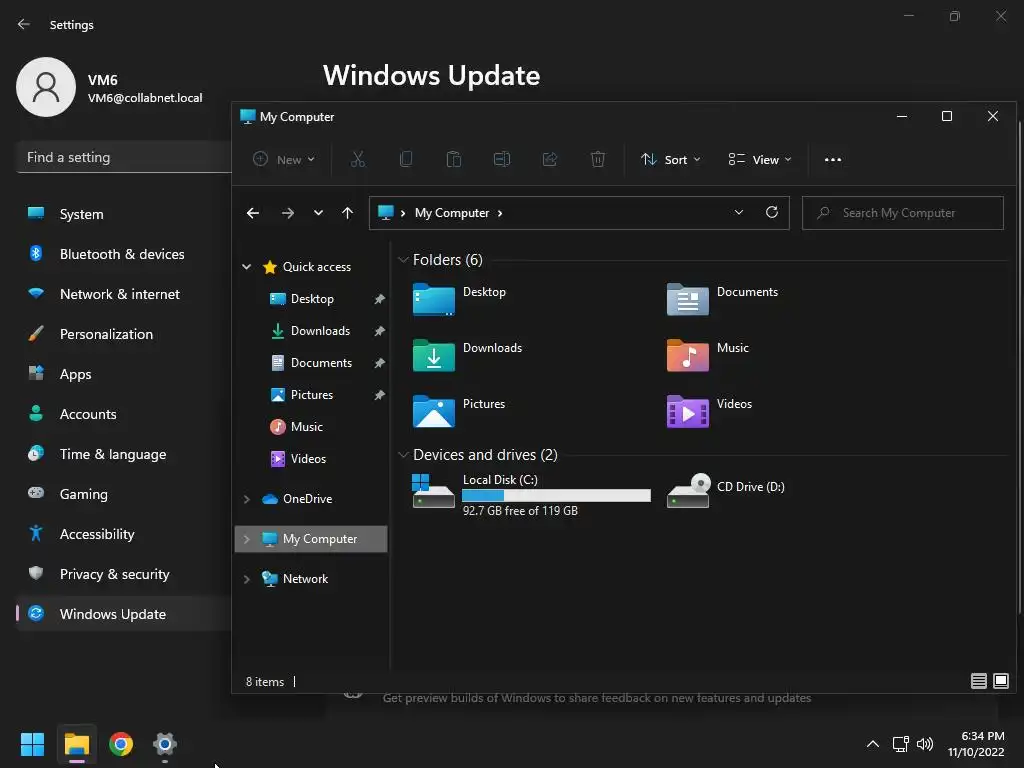Select the Local Disk (C:) drive
The height and width of the screenshot is (768, 1024).
click(x=532, y=495)
